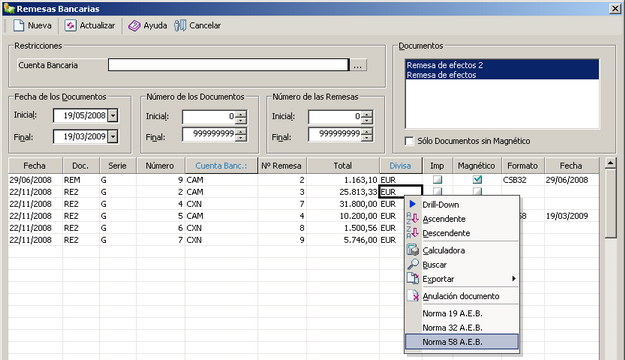Open Ayuda help book icon

tap(134, 26)
